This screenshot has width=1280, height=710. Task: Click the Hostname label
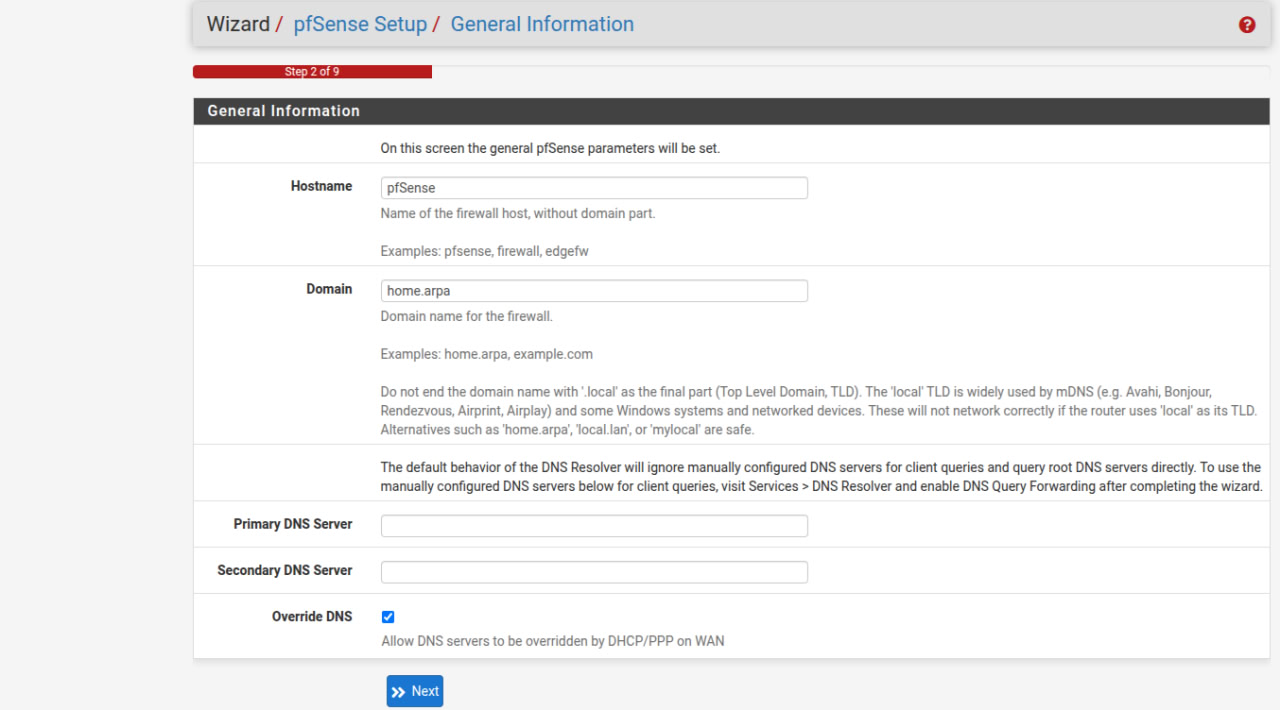coord(321,186)
